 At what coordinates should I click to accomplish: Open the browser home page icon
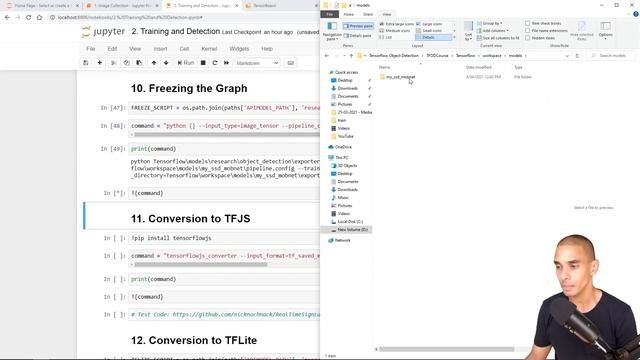(x=39, y=18)
